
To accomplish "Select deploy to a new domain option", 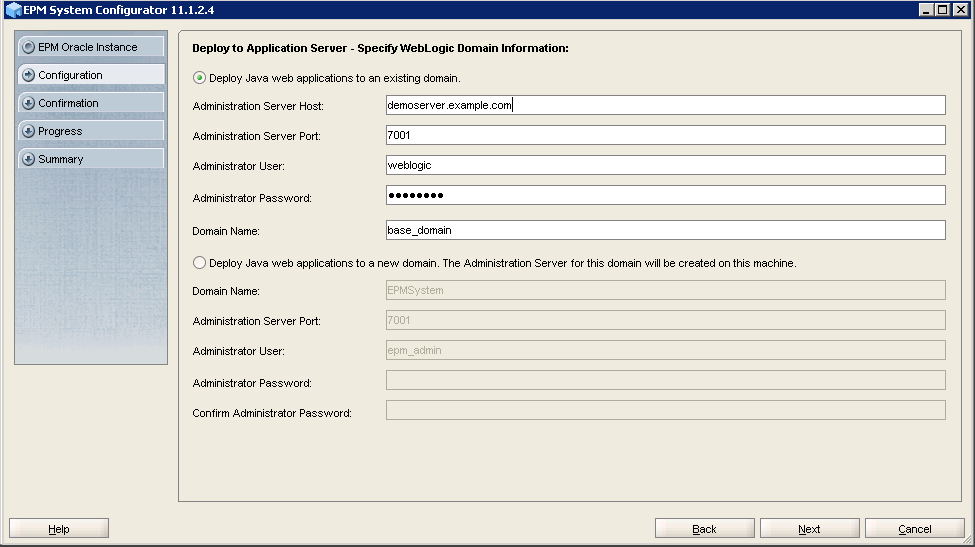I will pyautogui.click(x=200, y=263).
